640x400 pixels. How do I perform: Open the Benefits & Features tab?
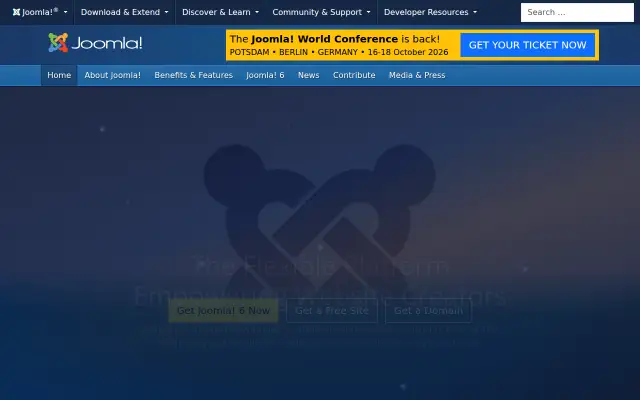193,75
